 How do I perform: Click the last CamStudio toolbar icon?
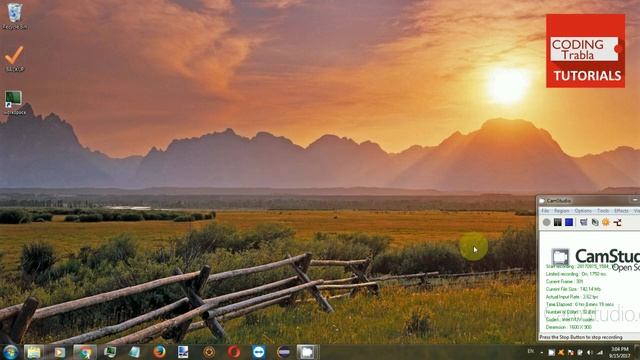pyautogui.click(x=617, y=222)
